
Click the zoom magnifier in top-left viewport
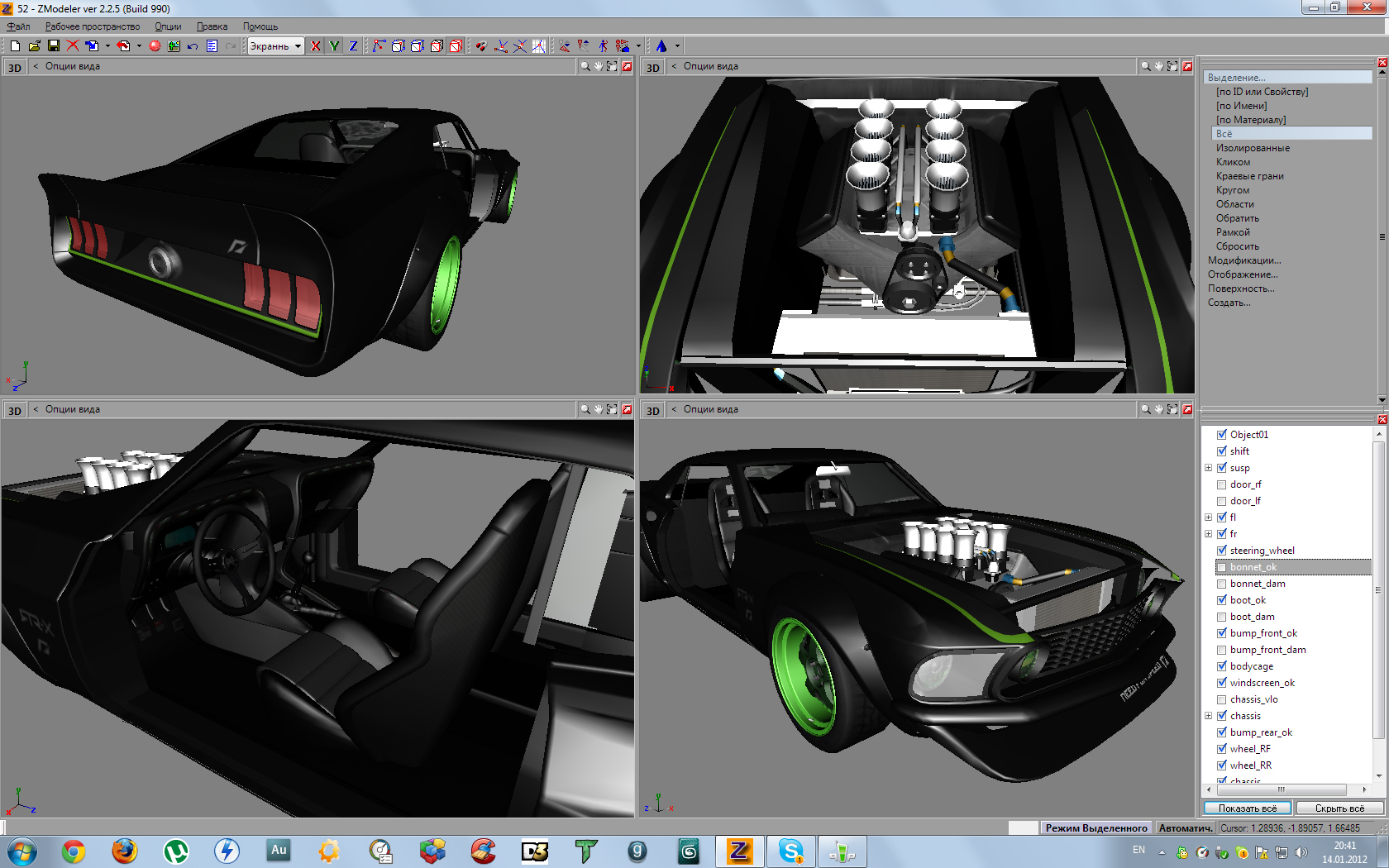[585, 66]
